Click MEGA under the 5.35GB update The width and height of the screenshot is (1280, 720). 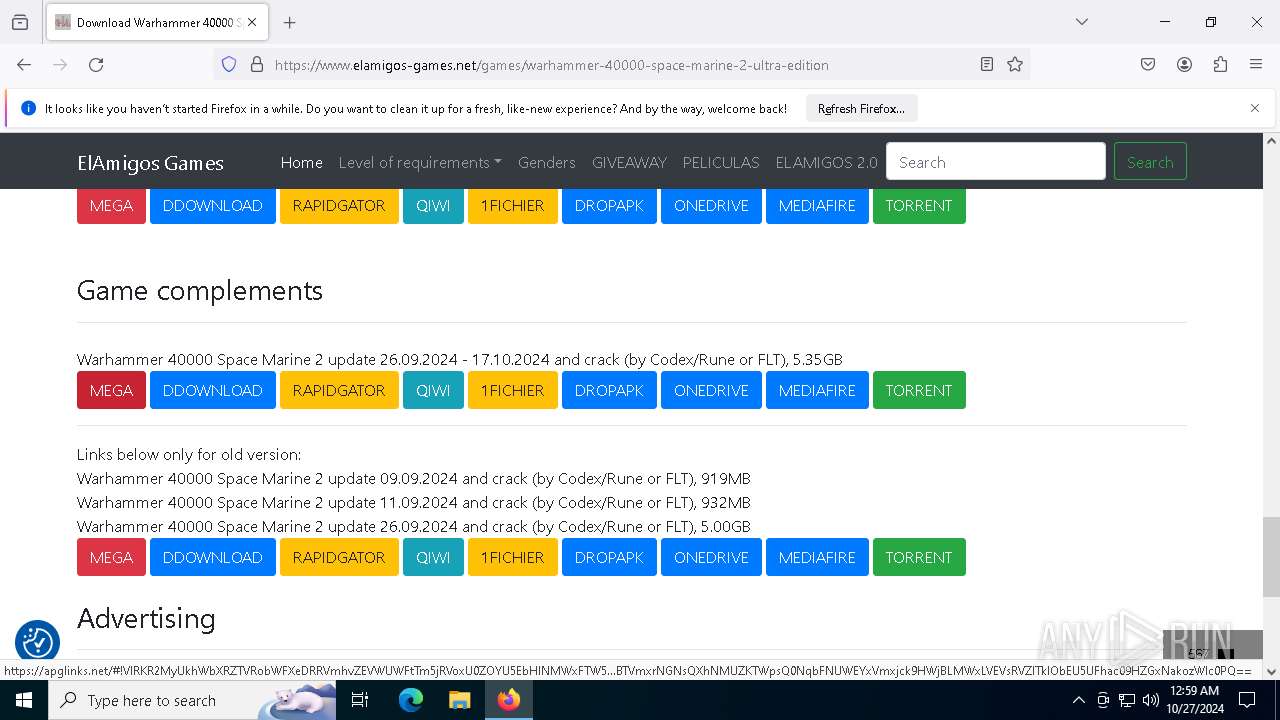111,390
